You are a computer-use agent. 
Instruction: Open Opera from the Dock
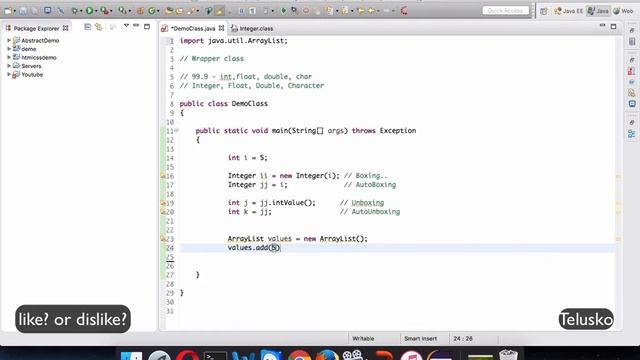point(187,355)
